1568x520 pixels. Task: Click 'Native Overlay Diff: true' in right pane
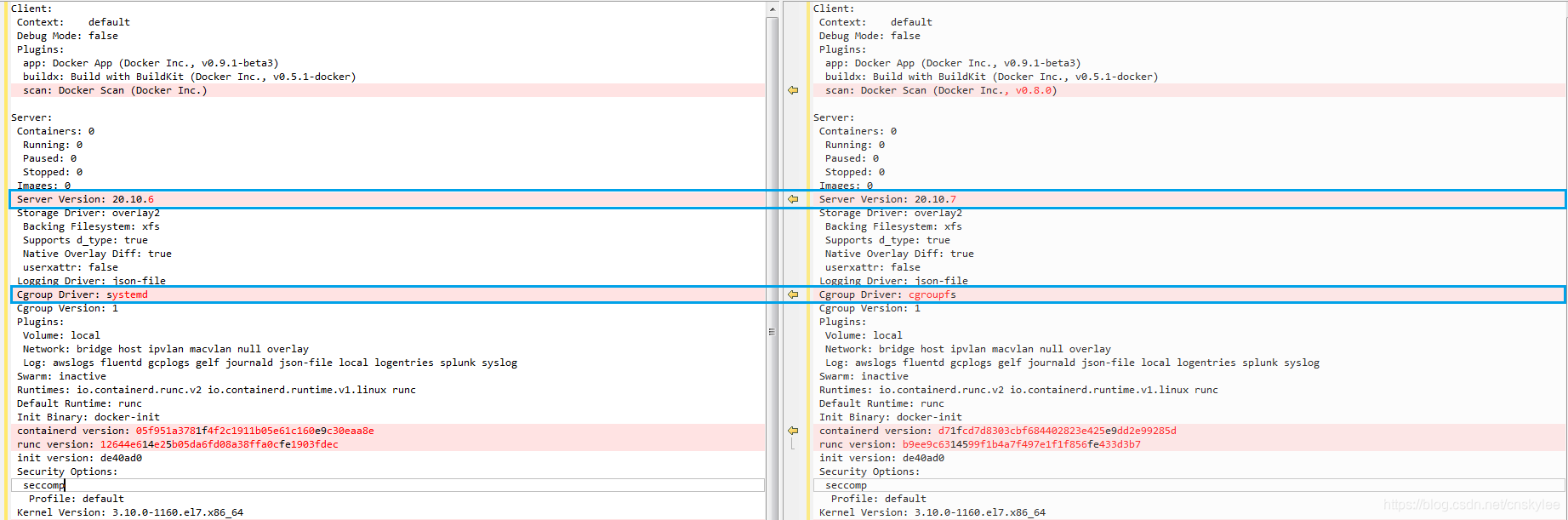tap(899, 254)
